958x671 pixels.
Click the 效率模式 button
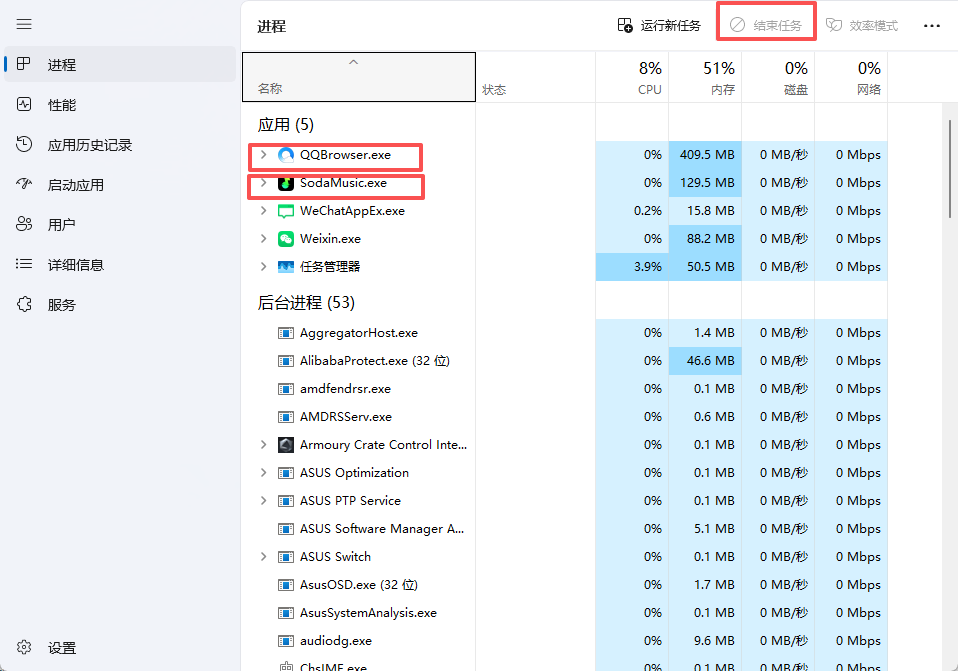(862, 25)
